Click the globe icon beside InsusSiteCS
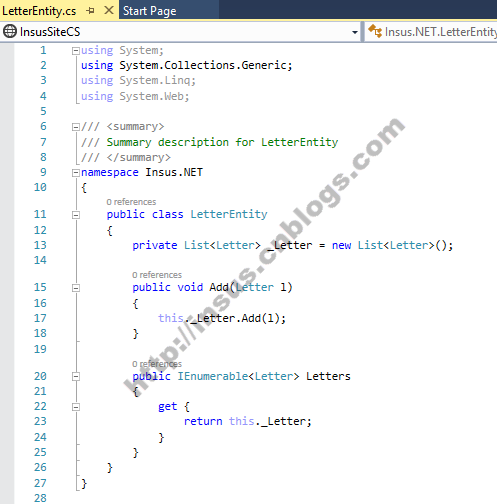497x504 pixels. tap(10, 32)
